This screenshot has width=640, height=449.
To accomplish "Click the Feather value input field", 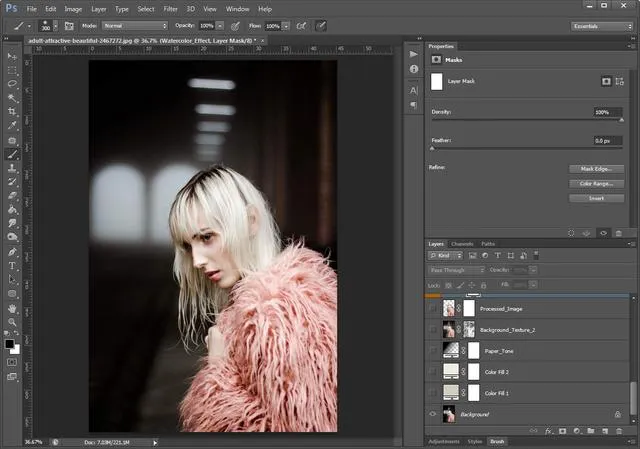I will [608, 141].
